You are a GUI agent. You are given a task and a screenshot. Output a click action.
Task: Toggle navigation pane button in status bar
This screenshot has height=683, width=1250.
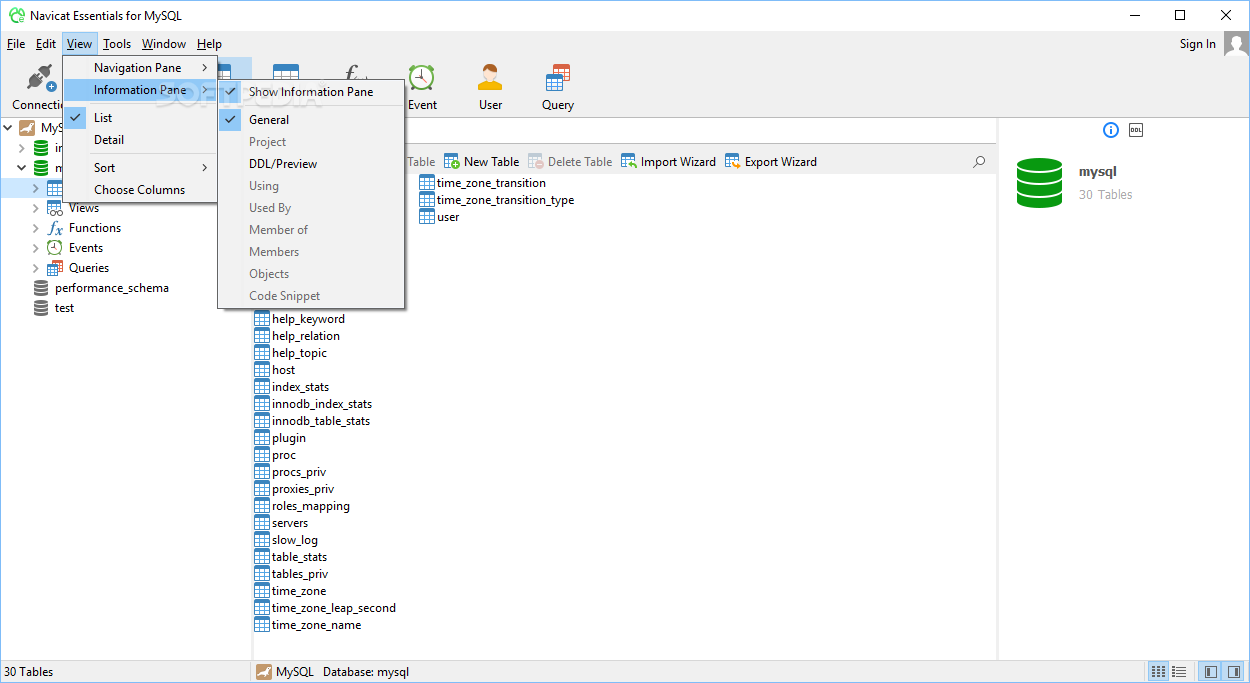pos(1209,672)
